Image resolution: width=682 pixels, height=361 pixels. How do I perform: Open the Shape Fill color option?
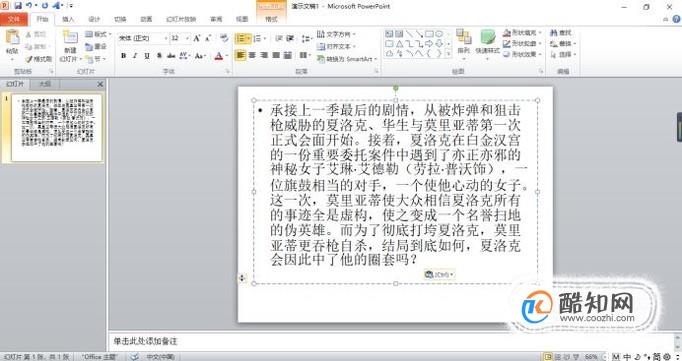522,33
